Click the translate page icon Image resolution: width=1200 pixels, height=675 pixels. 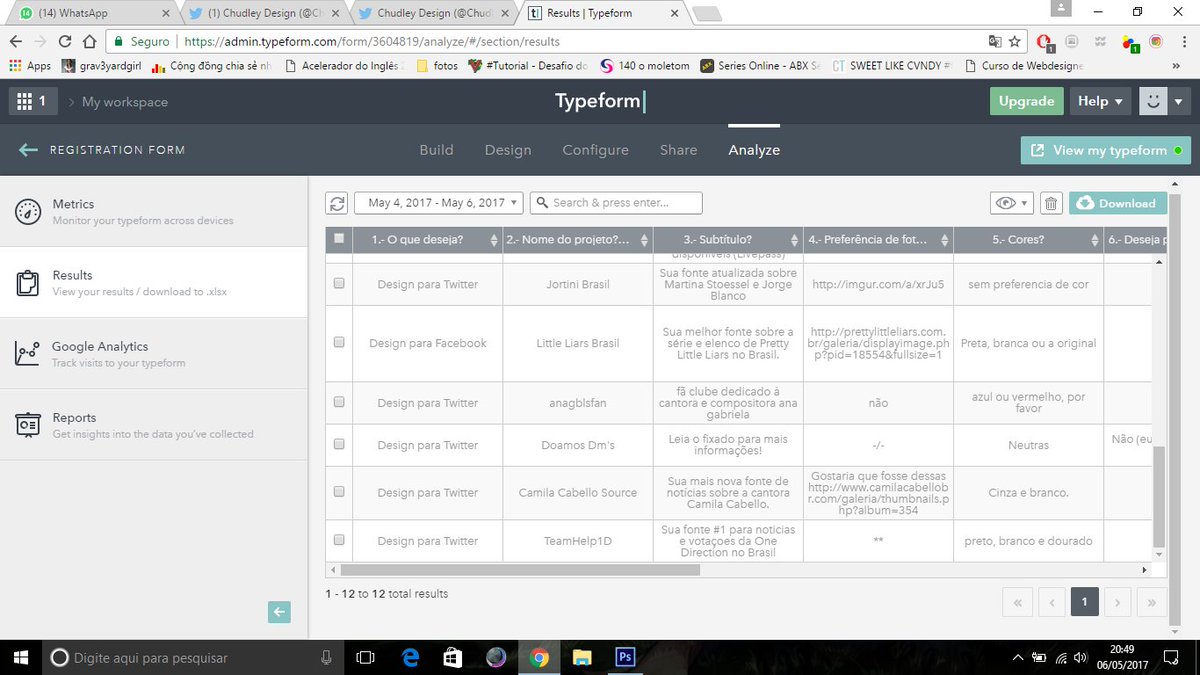(x=994, y=42)
